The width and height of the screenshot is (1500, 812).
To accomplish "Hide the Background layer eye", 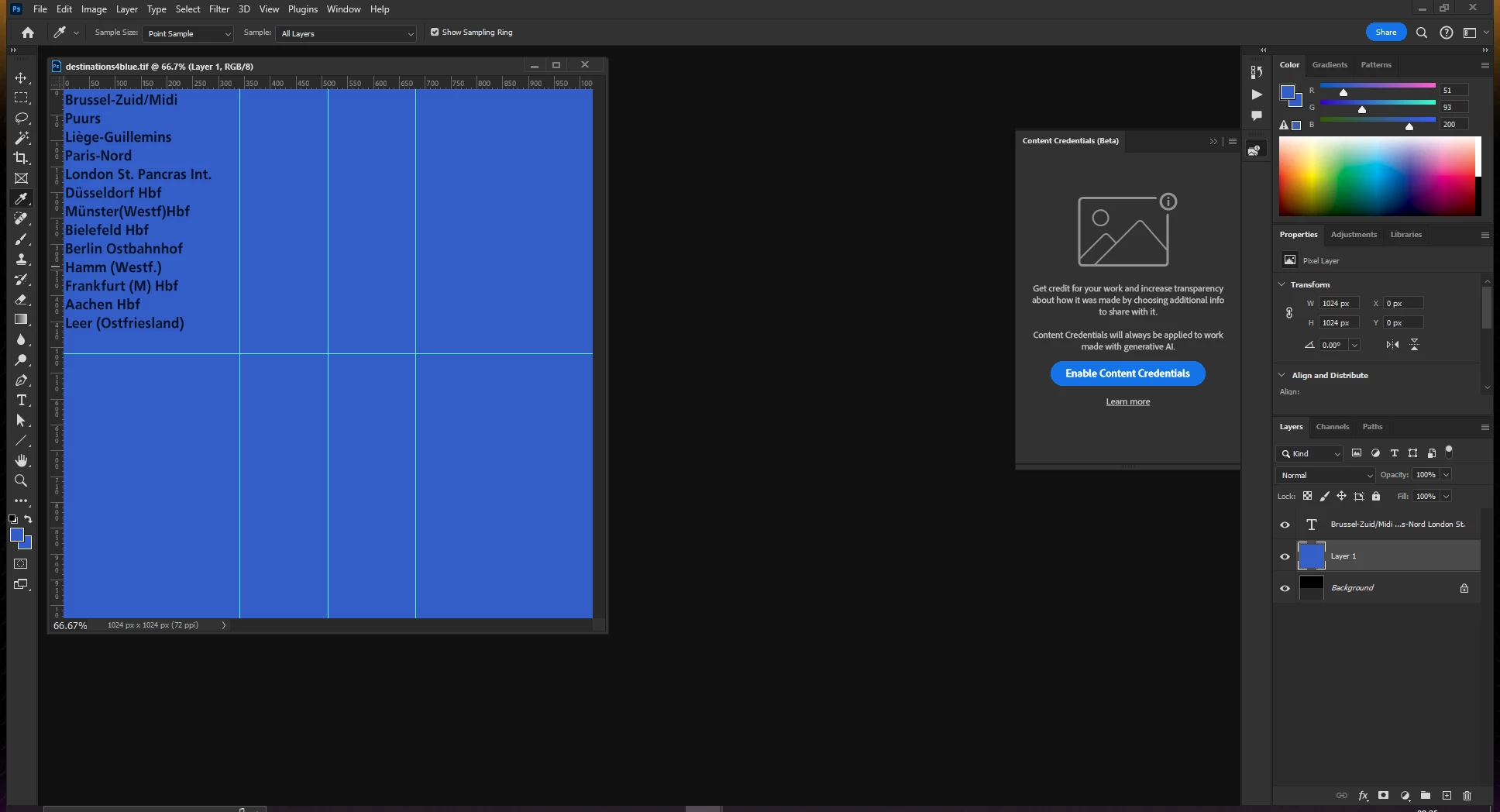I will tap(1285, 588).
